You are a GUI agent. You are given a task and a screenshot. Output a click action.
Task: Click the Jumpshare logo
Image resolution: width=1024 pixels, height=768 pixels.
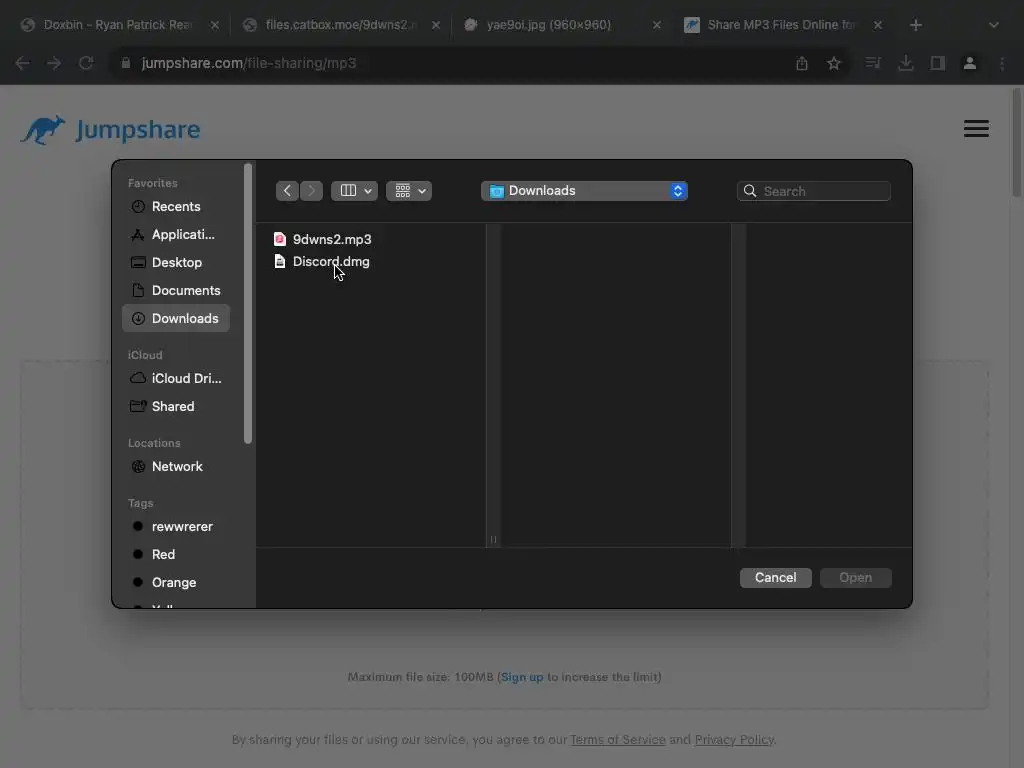click(x=110, y=129)
